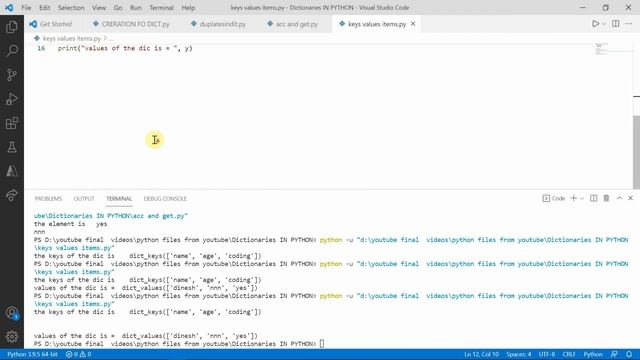
Task: Open the View menu
Action: click(99, 8)
